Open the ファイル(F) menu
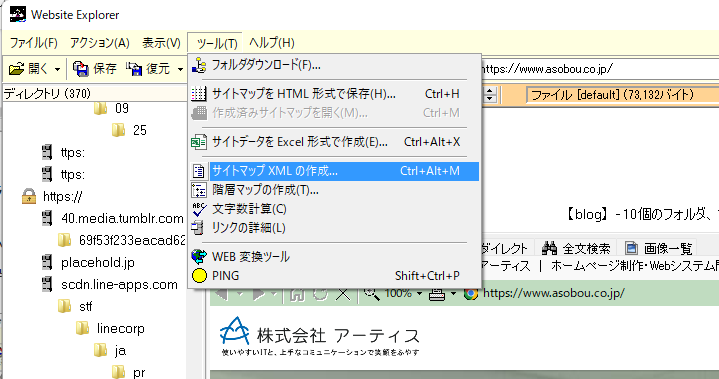Screen dimensions: 719x379 pos(33,43)
